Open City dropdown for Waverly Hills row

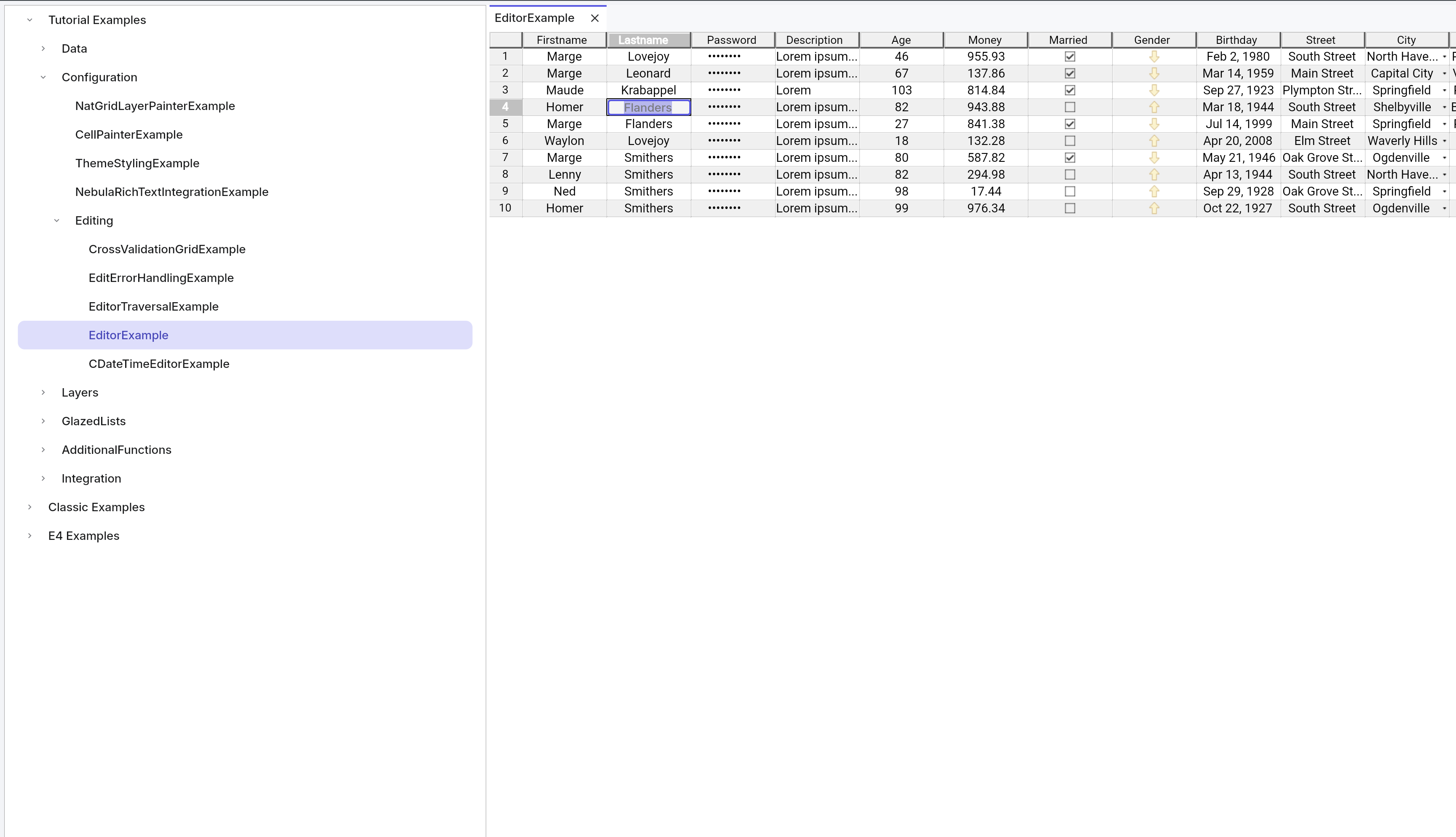(1444, 141)
